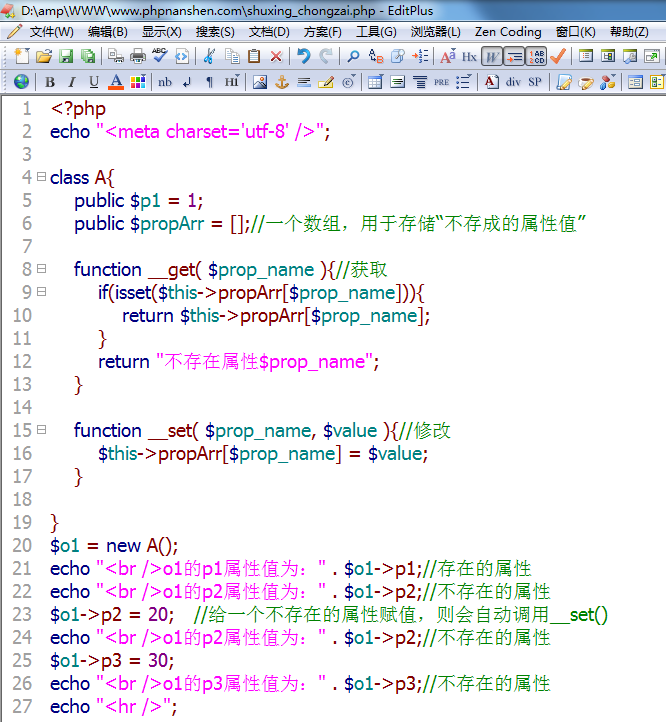Save the current file
Viewport: 666px width, 722px height.
tap(66, 56)
